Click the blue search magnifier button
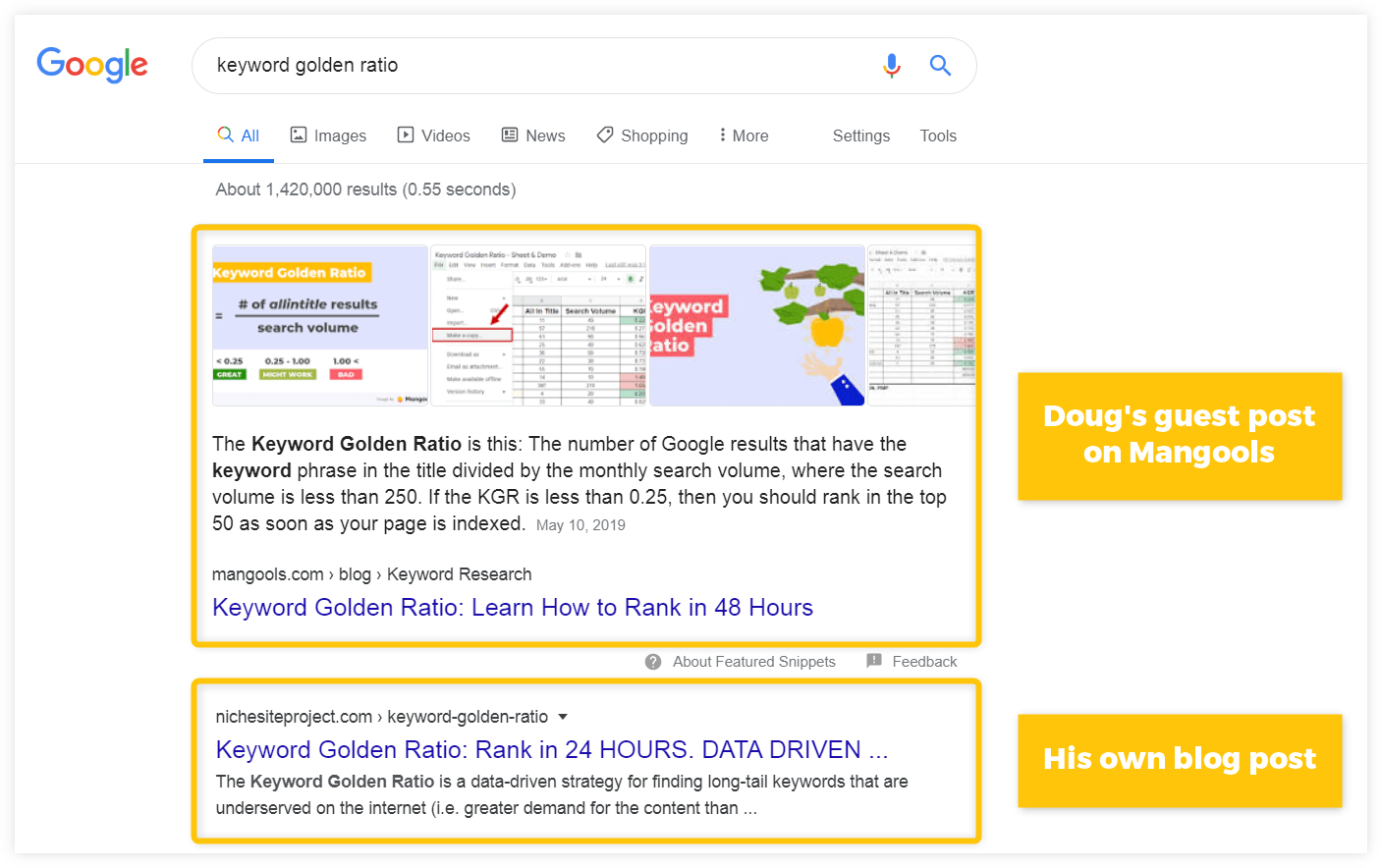 (940, 65)
